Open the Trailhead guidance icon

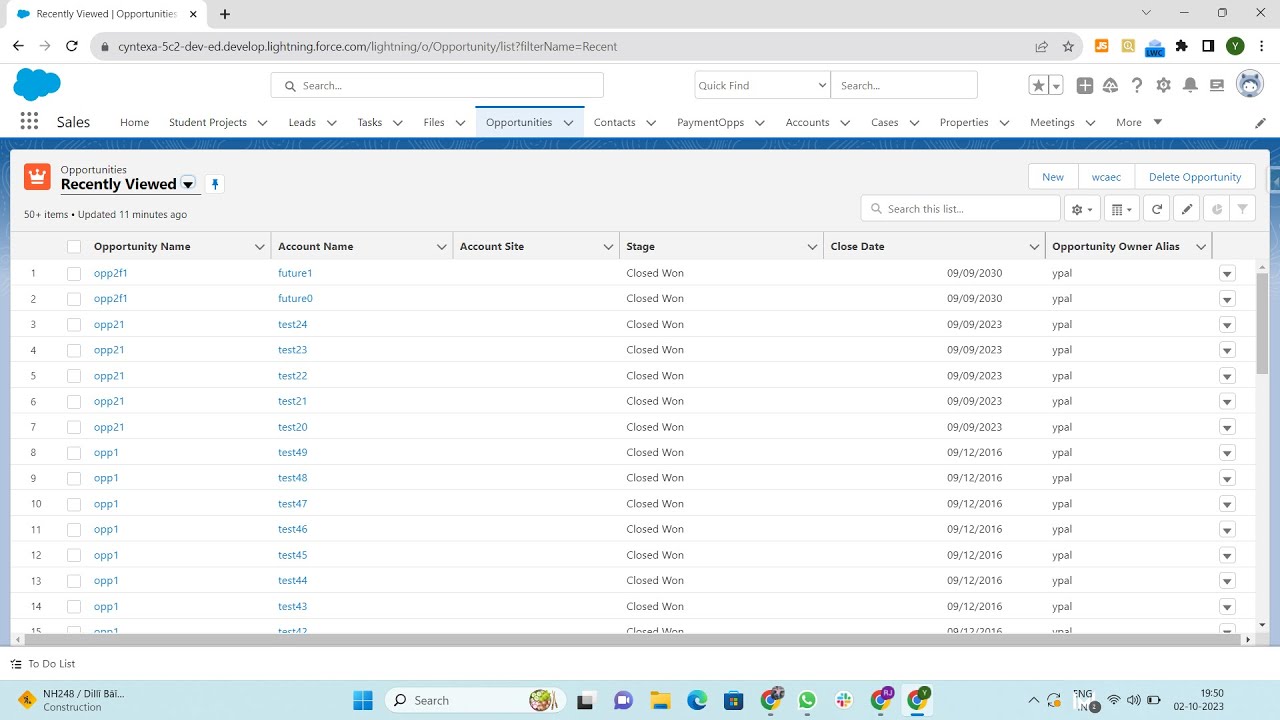click(1110, 85)
